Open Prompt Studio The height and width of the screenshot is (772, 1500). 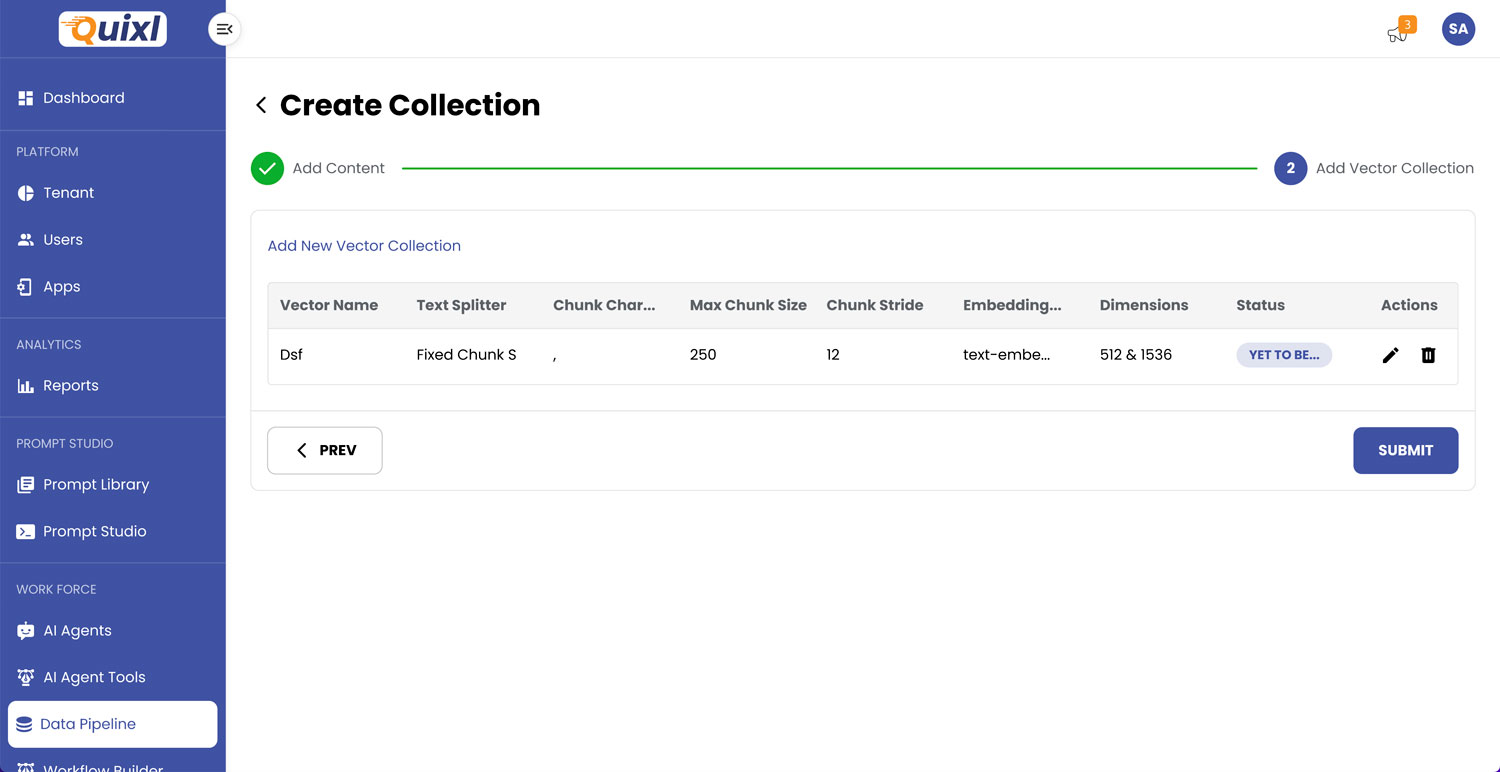[94, 532]
